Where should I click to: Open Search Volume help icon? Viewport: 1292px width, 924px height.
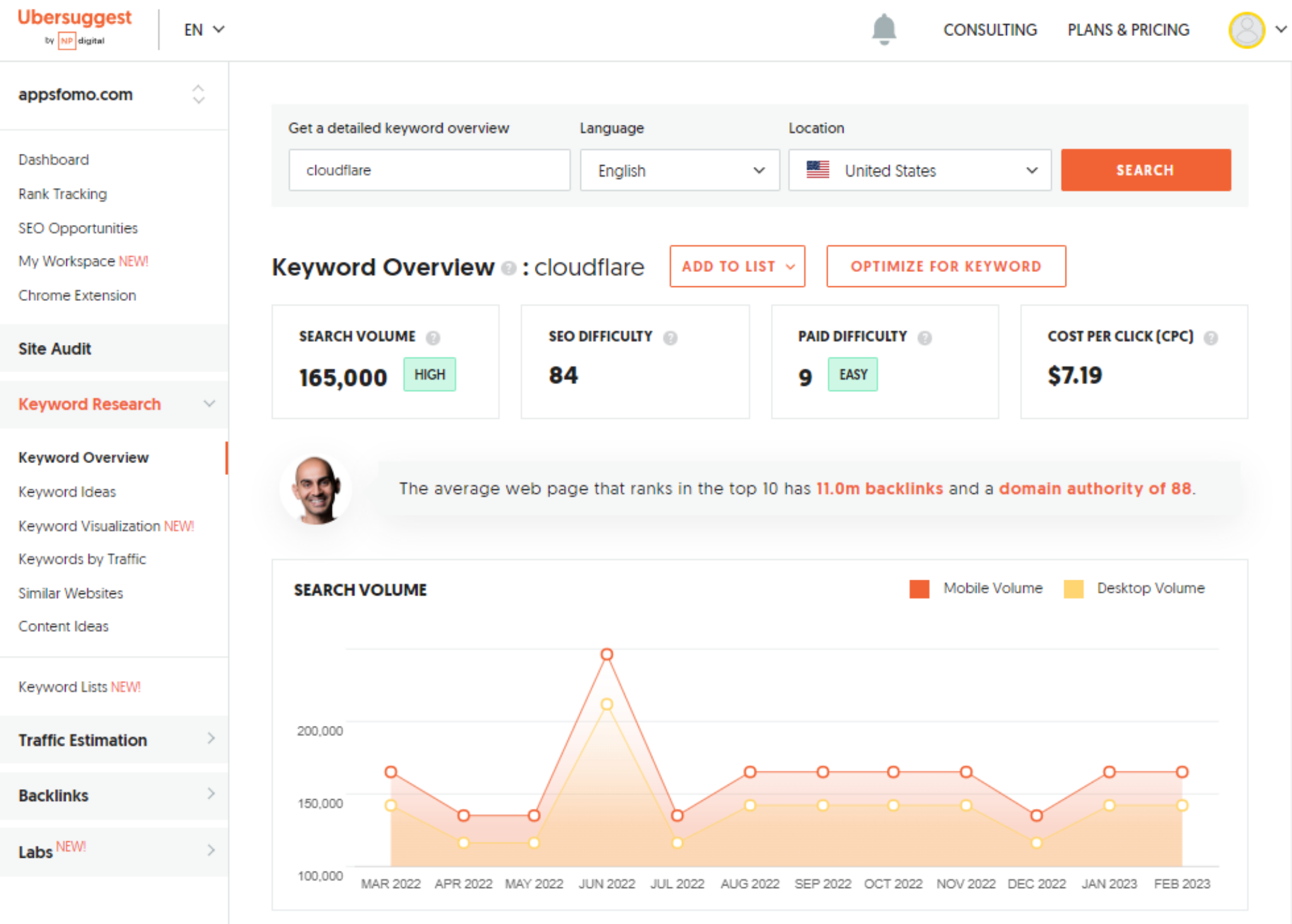433,337
